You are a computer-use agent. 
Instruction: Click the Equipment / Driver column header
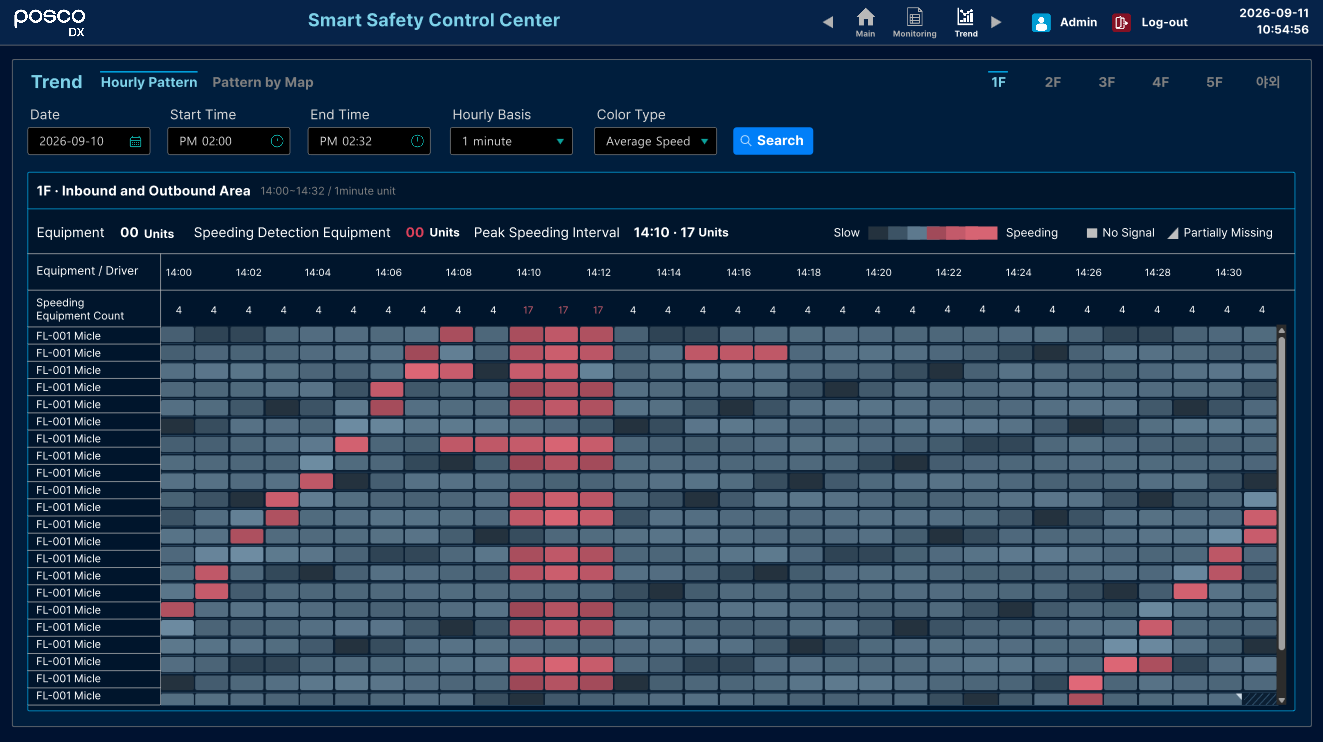point(87,271)
